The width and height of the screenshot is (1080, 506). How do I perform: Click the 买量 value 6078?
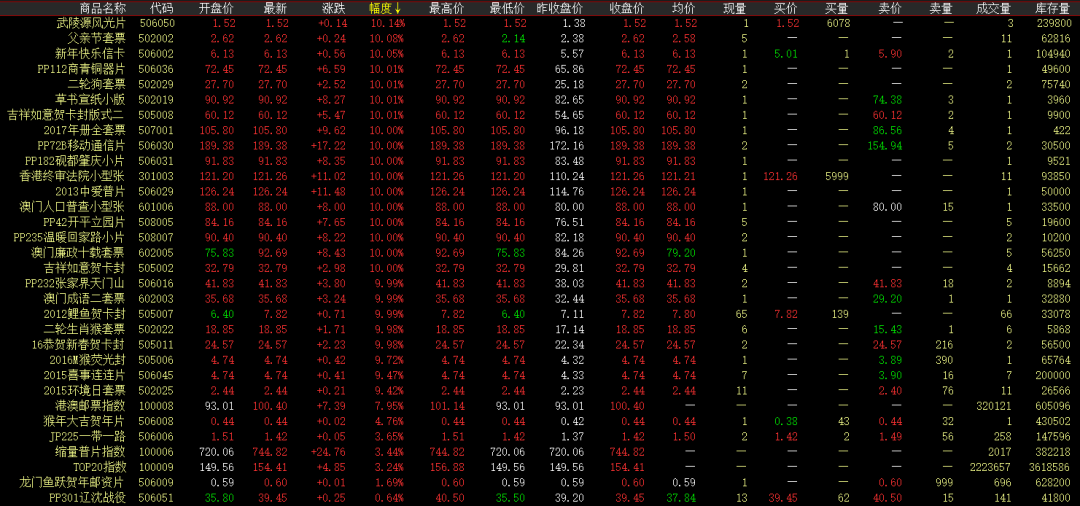(838, 23)
